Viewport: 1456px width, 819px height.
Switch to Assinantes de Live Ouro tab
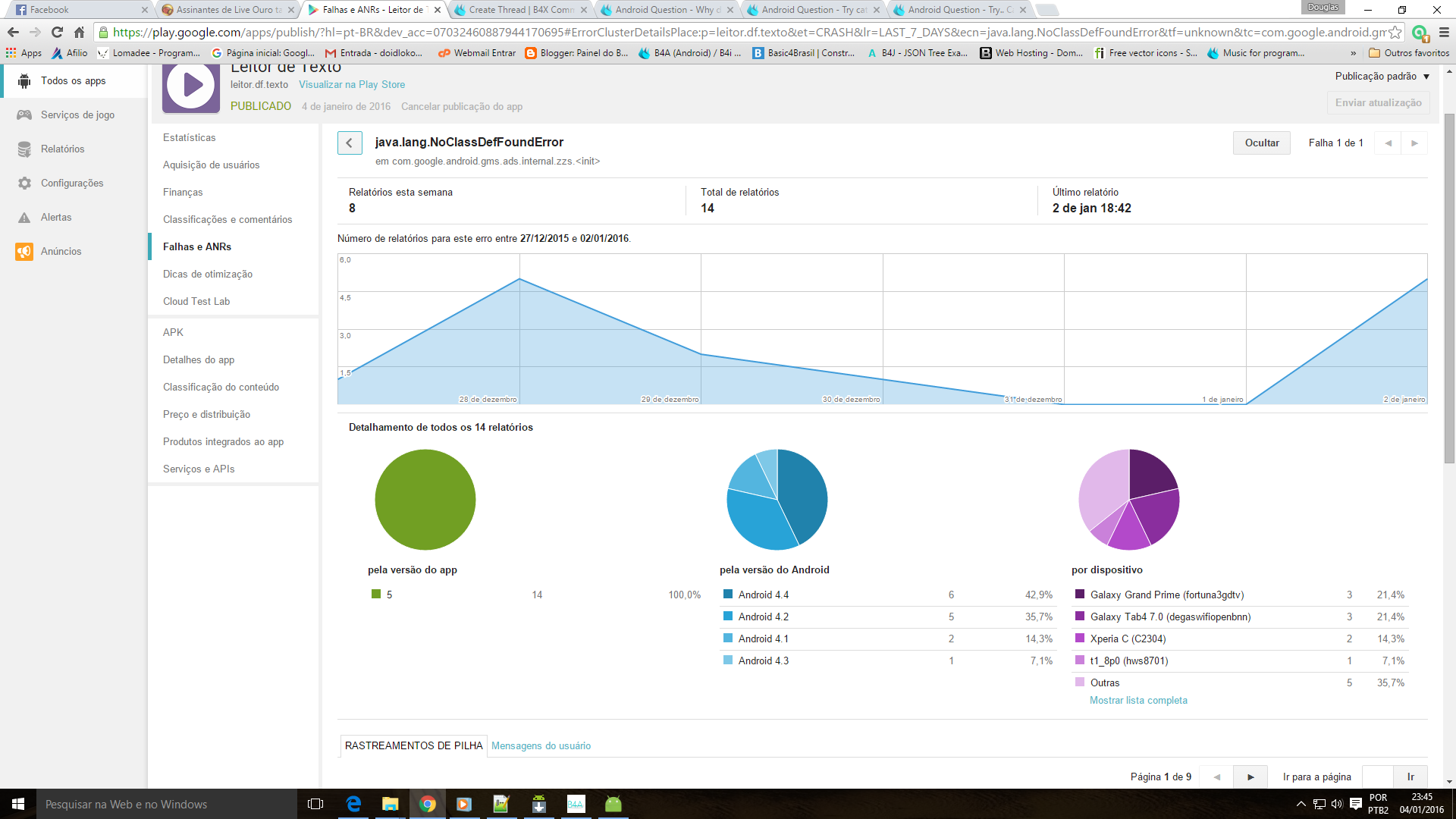(x=227, y=10)
